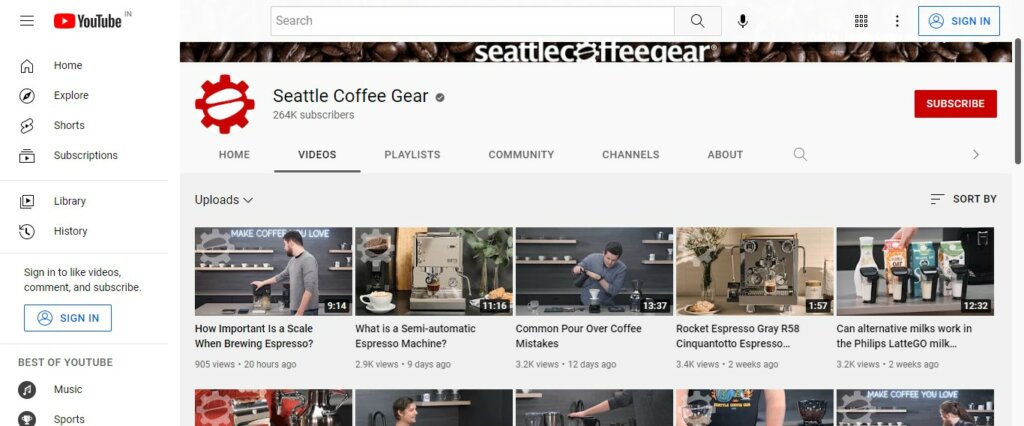Click '264K subscribers' text
This screenshot has width=1024, height=426.
pos(313,115)
